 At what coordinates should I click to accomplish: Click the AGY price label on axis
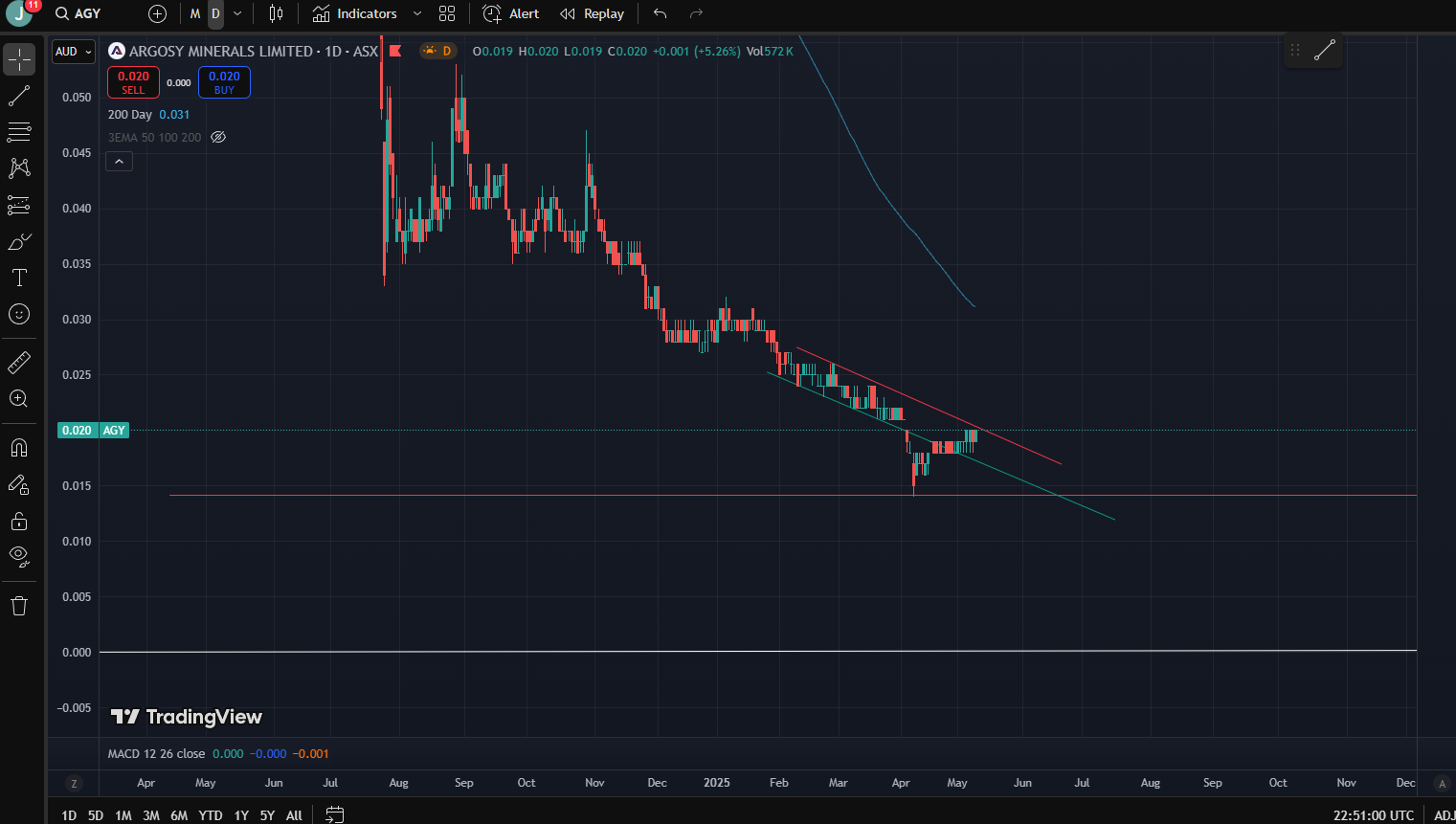114,431
